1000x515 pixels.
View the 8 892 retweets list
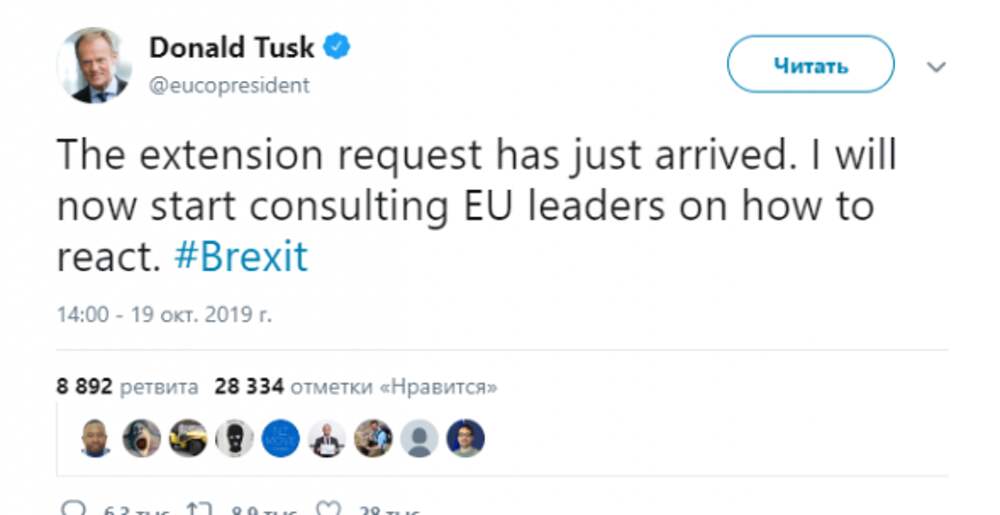click(x=128, y=386)
